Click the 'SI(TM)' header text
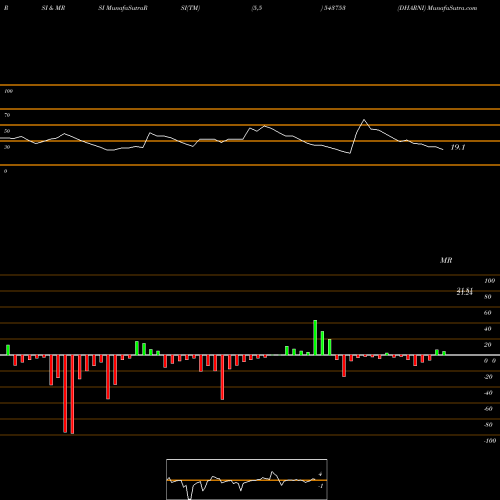 (x=190, y=8)
